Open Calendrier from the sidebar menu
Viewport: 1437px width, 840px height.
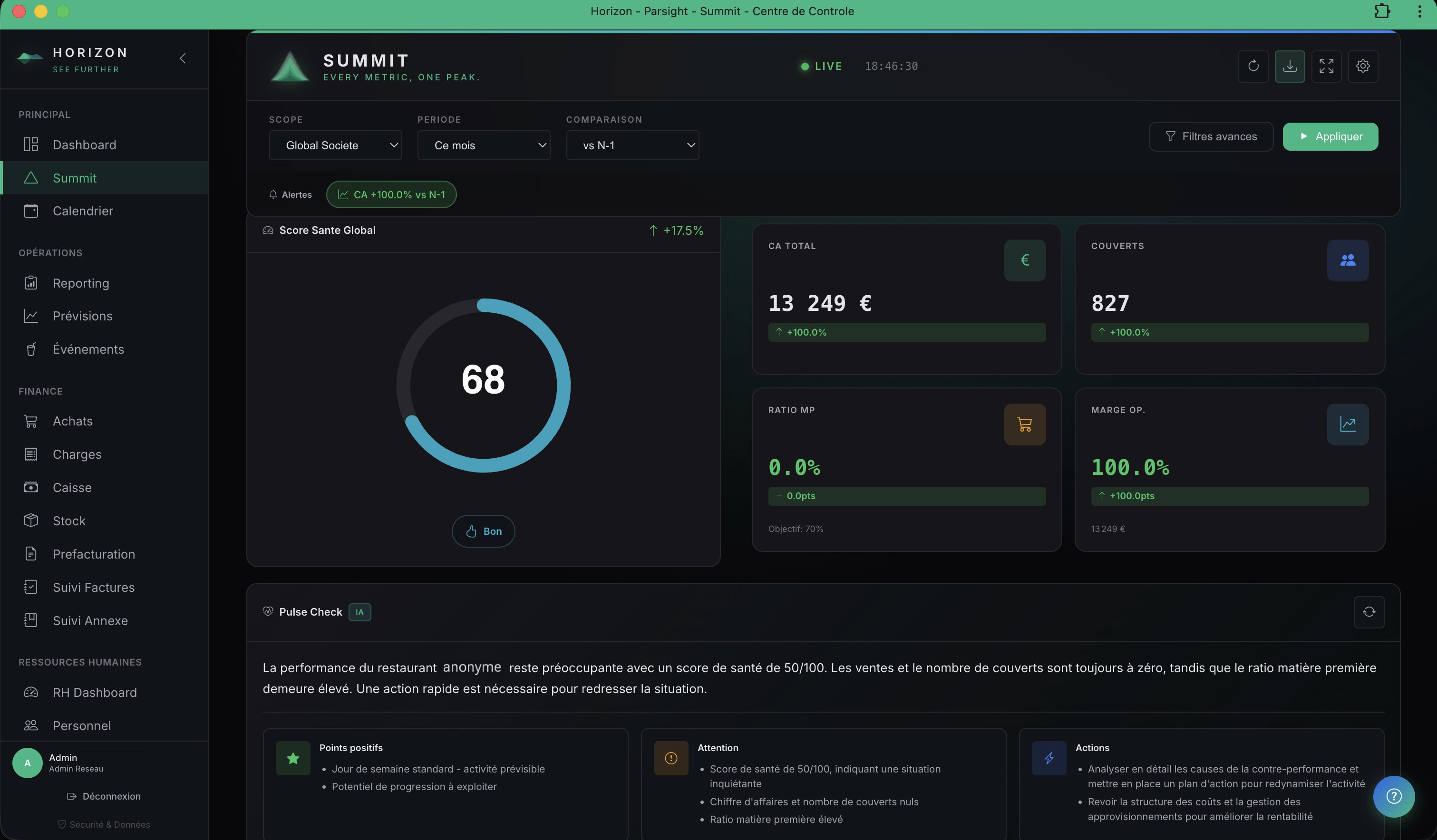[x=83, y=211]
